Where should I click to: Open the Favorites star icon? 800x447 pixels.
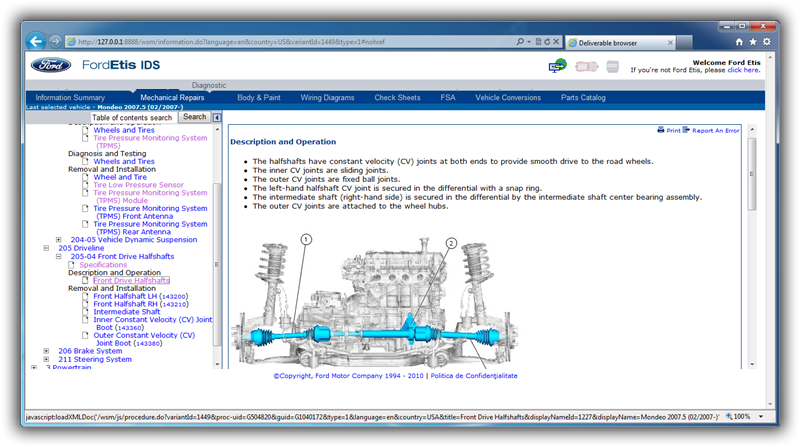pos(753,42)
